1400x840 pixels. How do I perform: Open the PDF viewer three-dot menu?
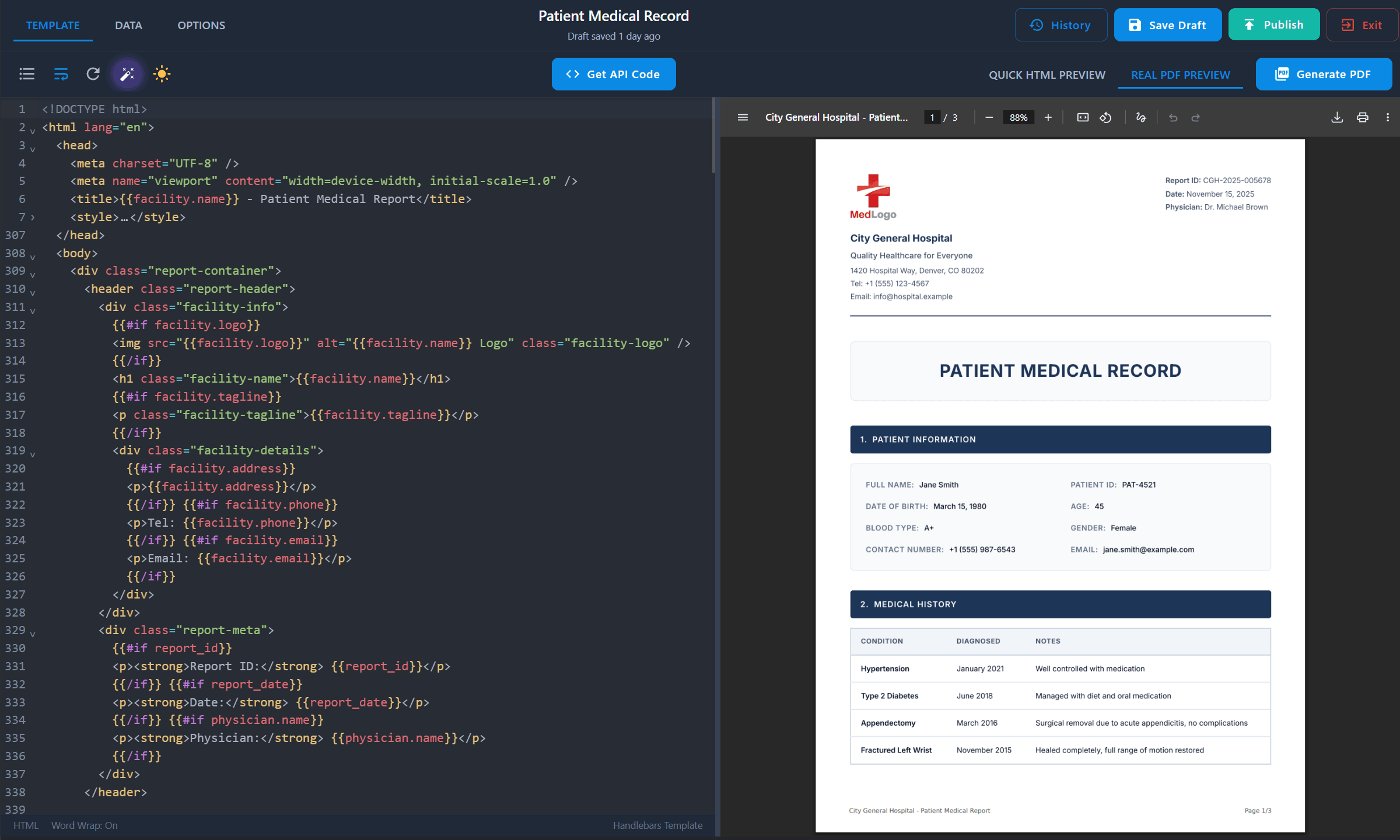[1388, 117]
